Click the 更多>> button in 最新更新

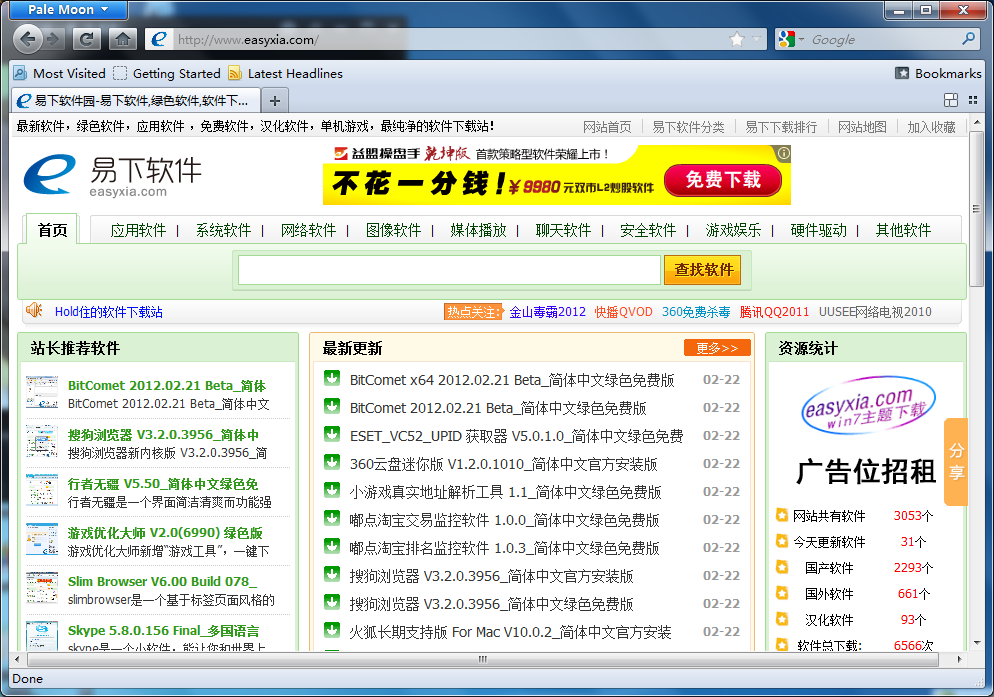(x=716, y=348)
